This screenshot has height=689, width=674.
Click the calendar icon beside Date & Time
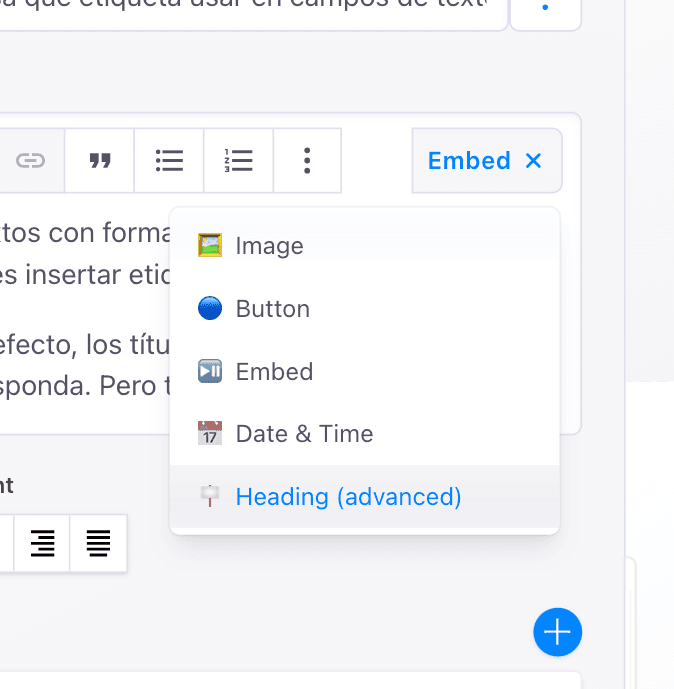click(210, 434)
